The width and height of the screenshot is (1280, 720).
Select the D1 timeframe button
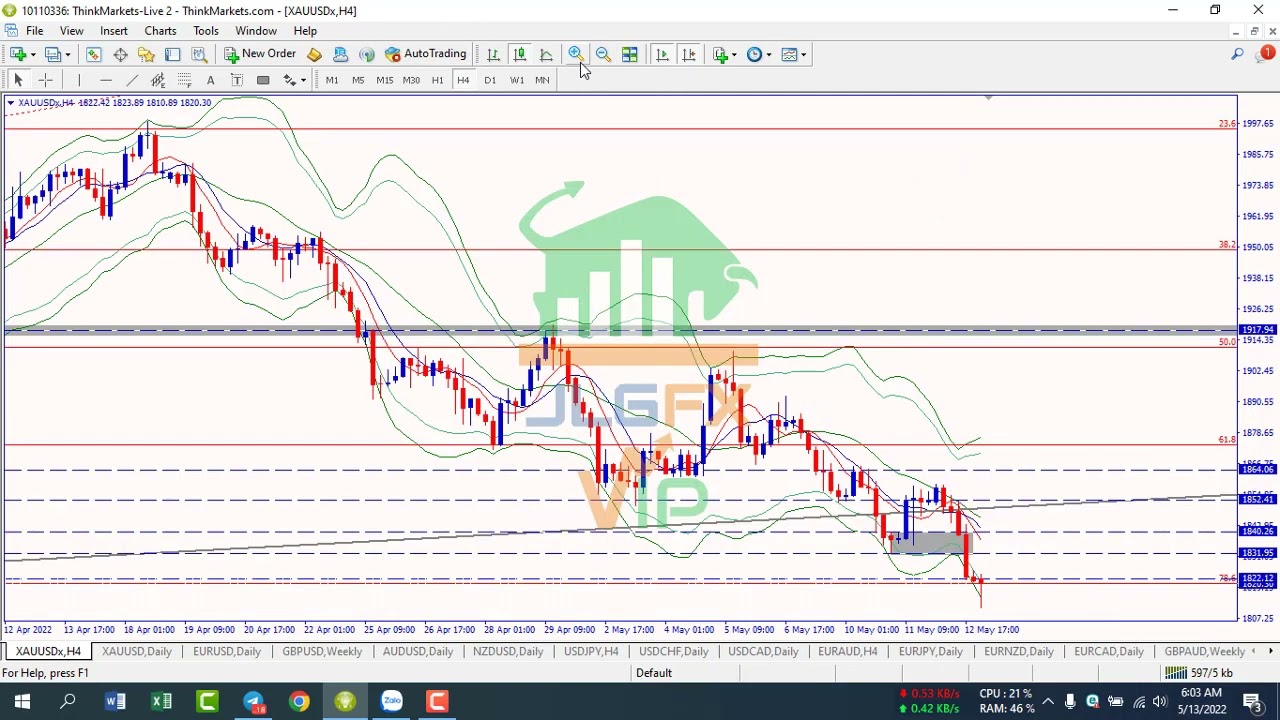point(490,80)
